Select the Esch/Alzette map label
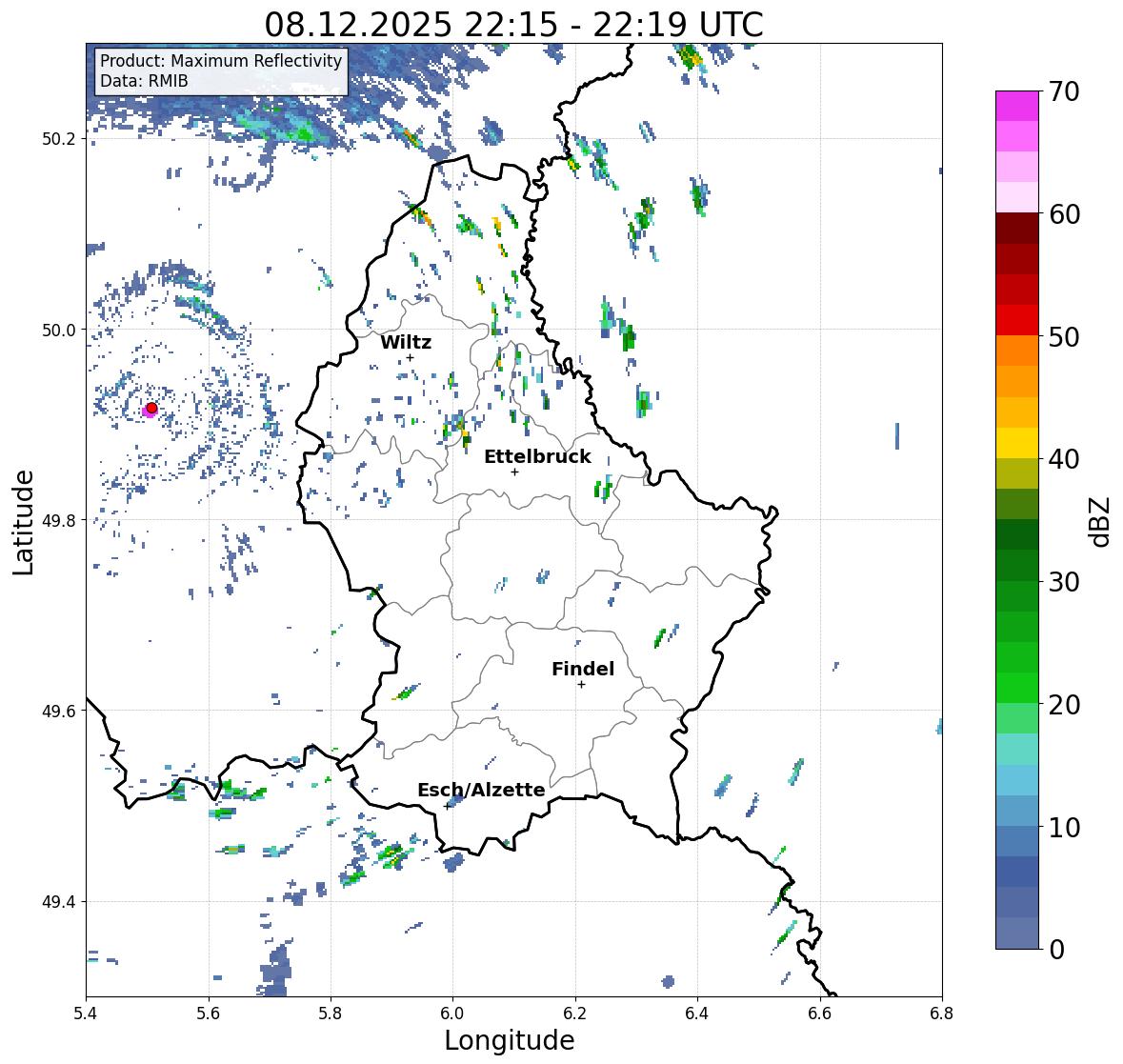 tap(481, 790)
